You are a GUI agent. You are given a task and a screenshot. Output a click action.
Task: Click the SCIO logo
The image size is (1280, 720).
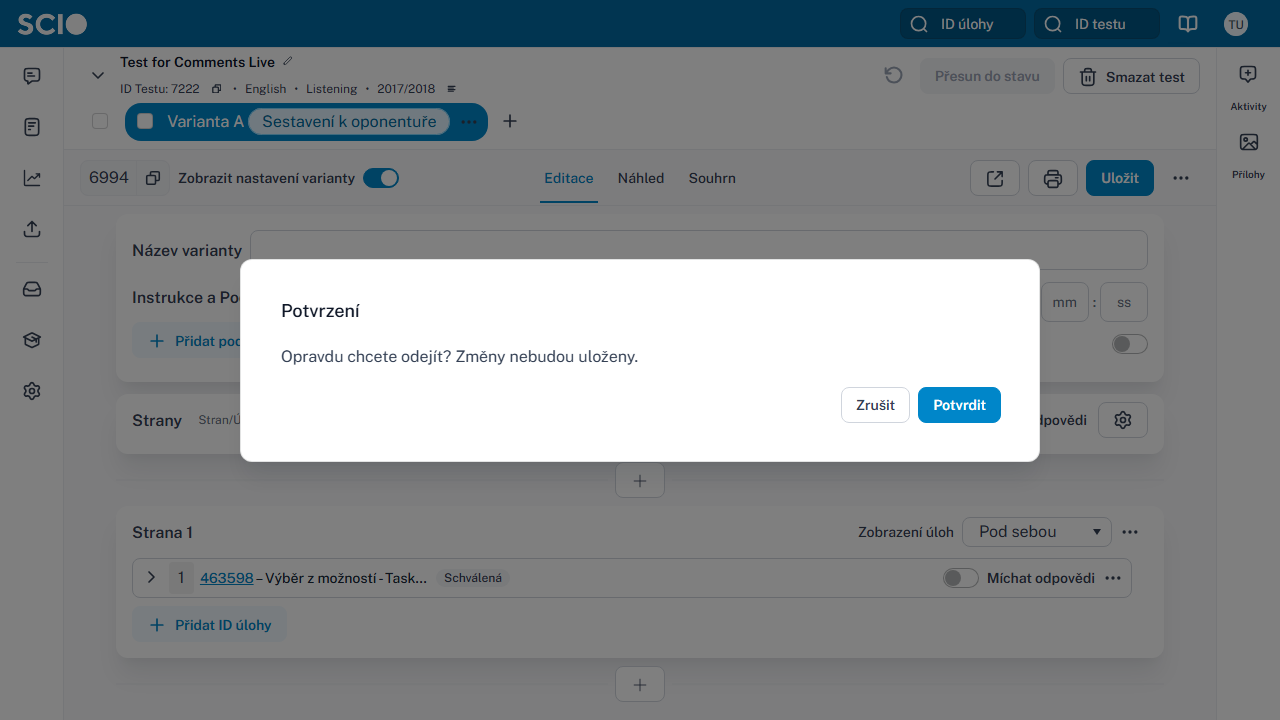coord(52,24)
